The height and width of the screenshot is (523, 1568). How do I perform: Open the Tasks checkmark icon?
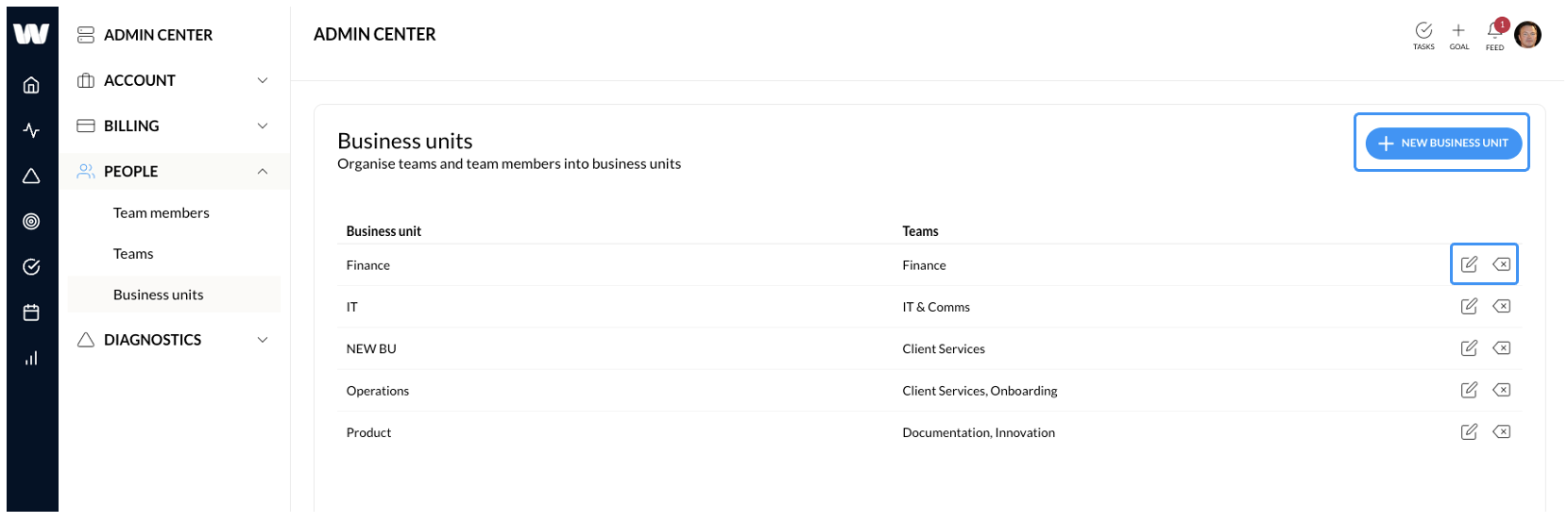[1423, 35]
